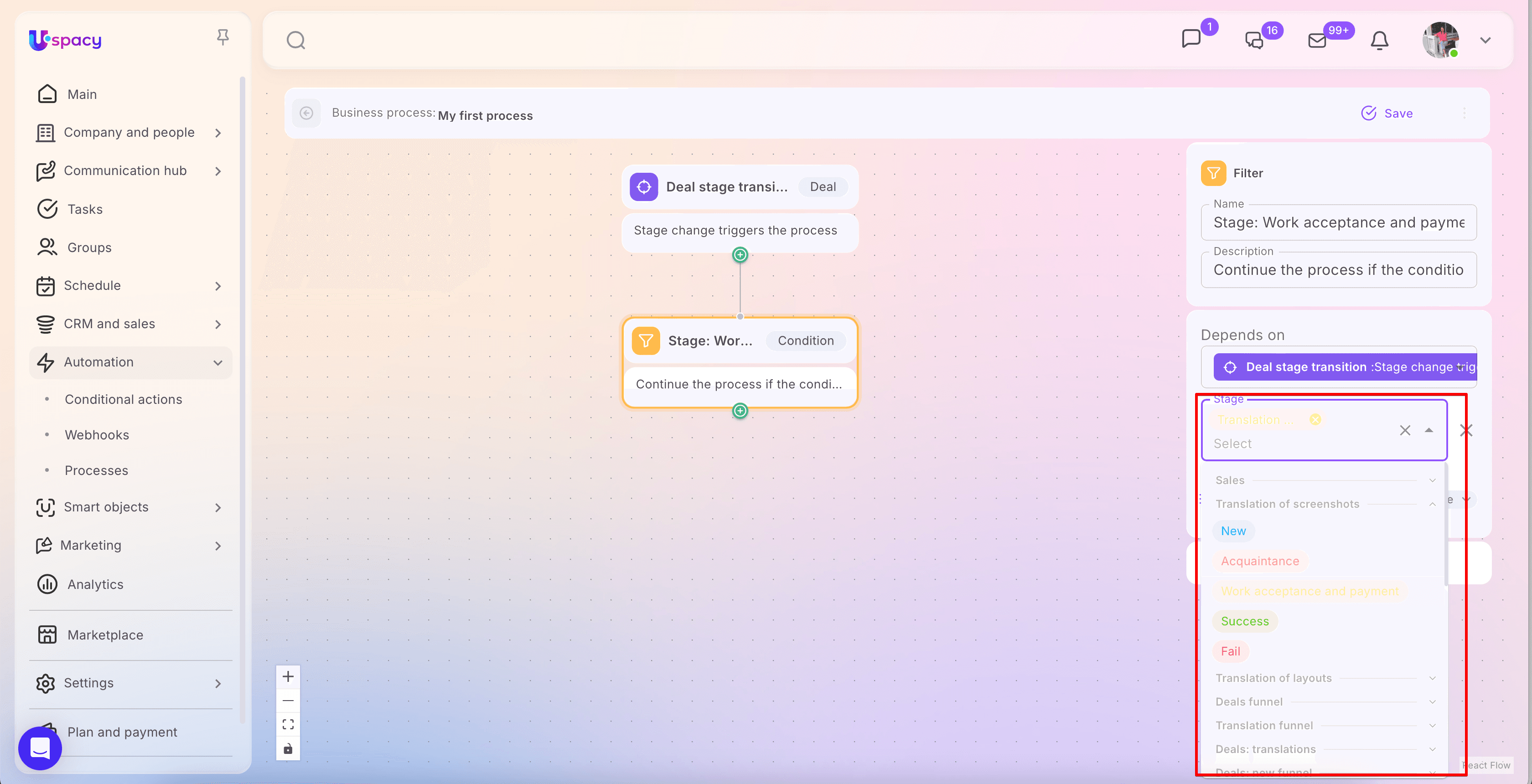Click fit view canvas control
Screen dimensions: 1532x784
(288, 724)
